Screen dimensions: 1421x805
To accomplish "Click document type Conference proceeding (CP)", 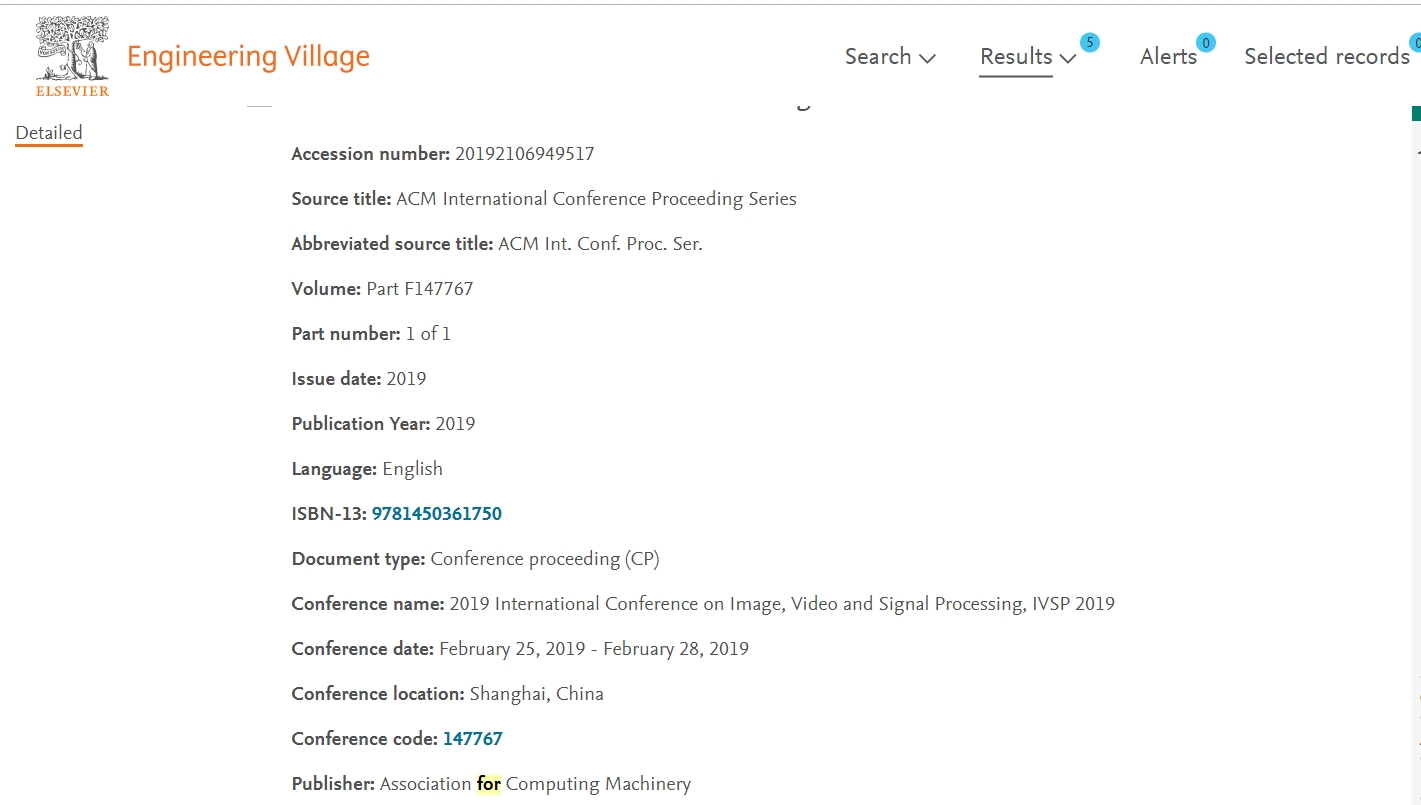I will (x=545, y=559).
